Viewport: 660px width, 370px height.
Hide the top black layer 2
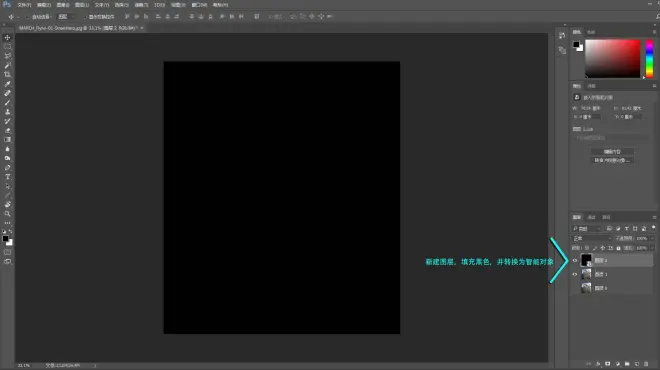click(575, 261)
